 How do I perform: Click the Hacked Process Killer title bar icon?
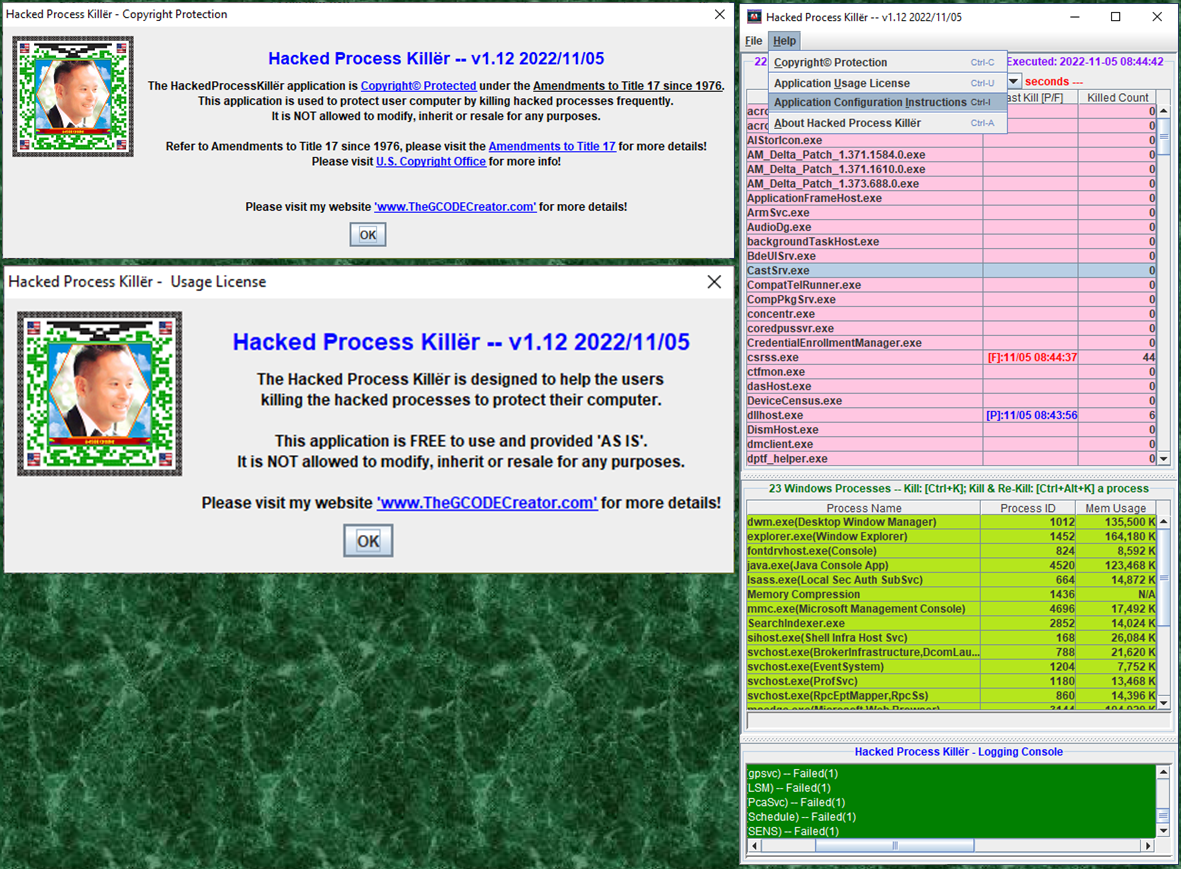(755, 17)
